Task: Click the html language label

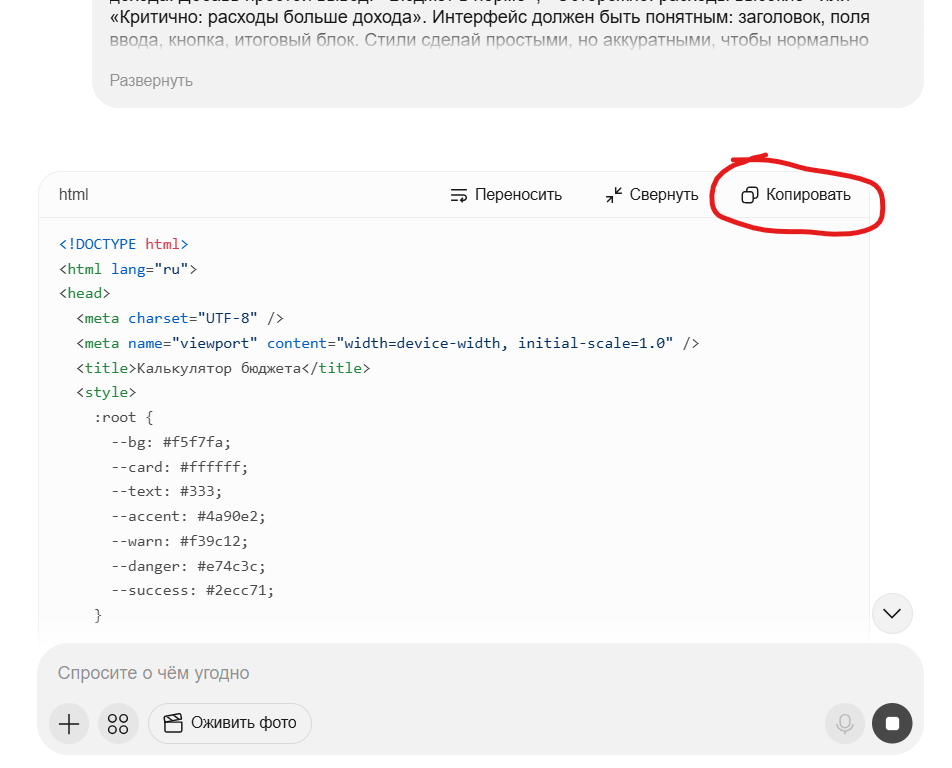Action: pyautogui.click(x=73, y=195)
